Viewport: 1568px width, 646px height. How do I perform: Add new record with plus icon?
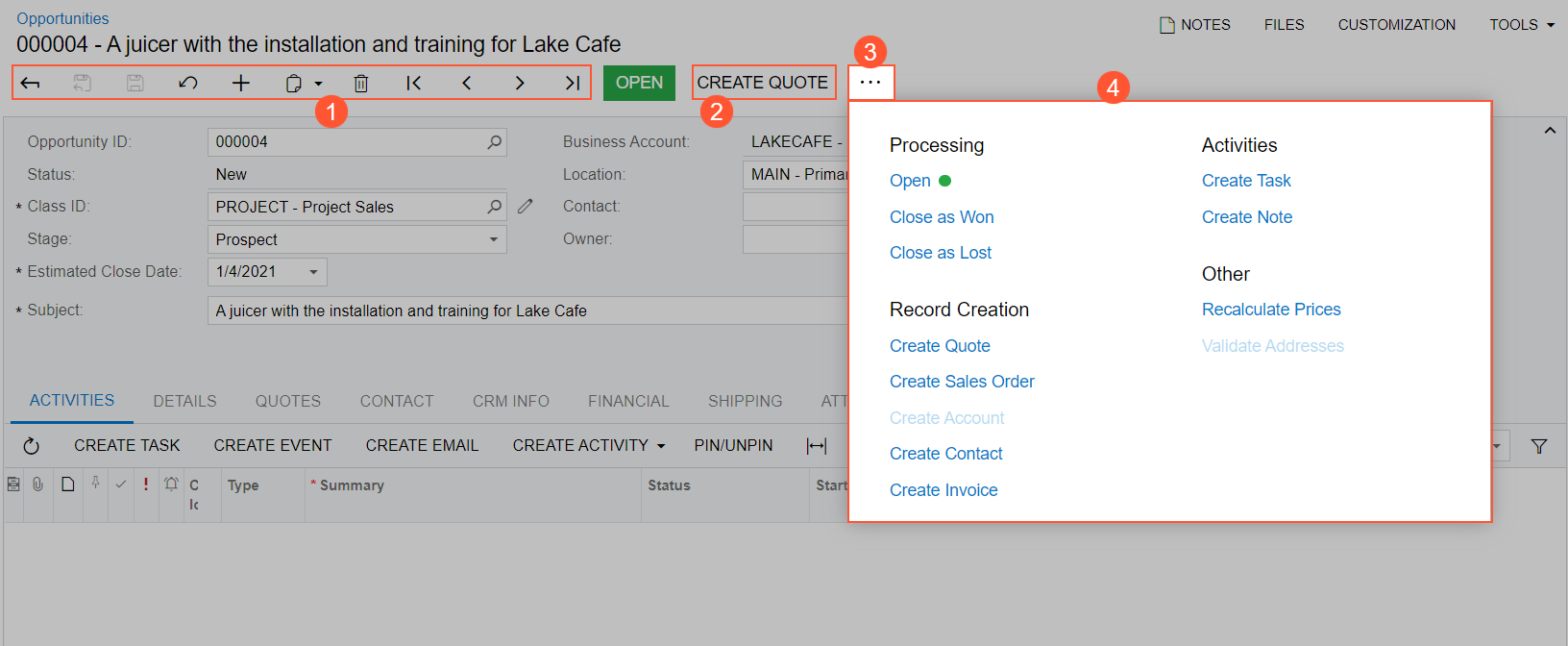(241, 84)
